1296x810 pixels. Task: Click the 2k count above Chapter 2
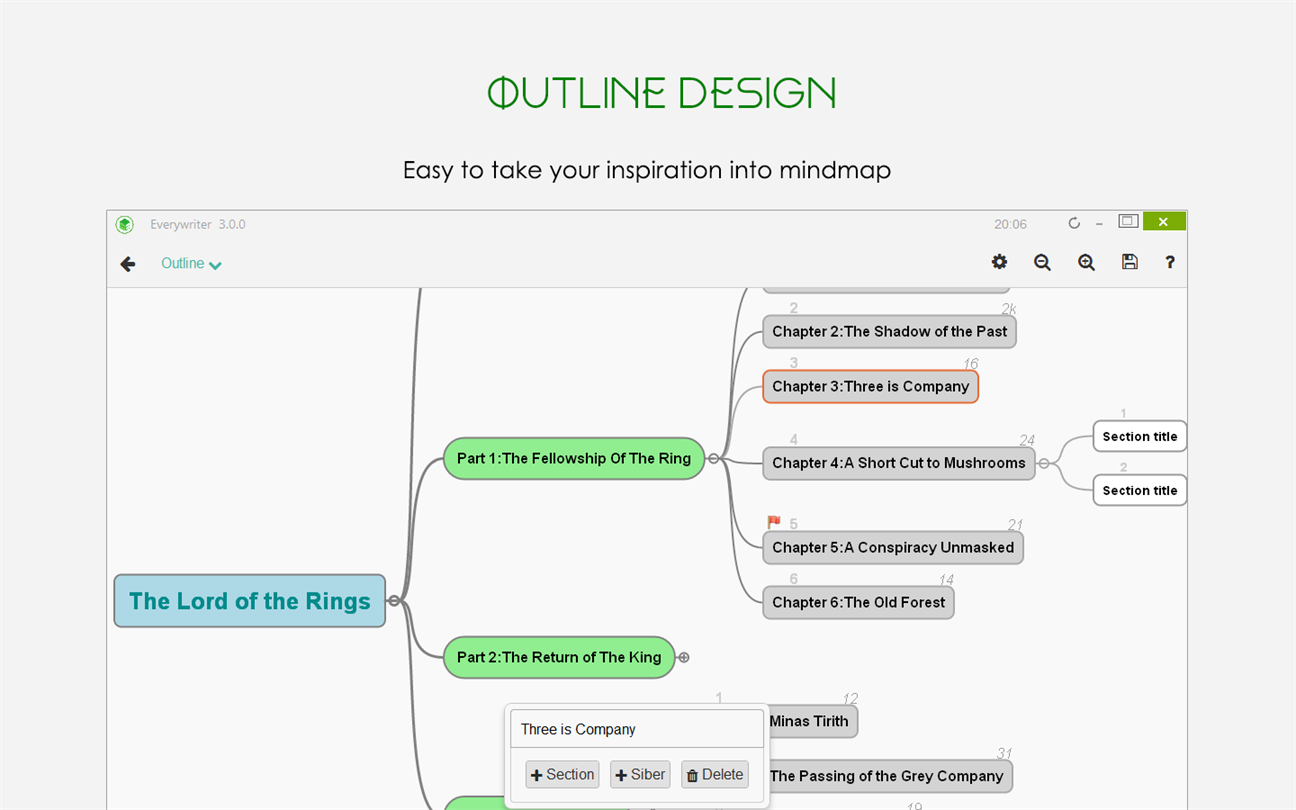pyautogui.click(x=1009, y=309)
